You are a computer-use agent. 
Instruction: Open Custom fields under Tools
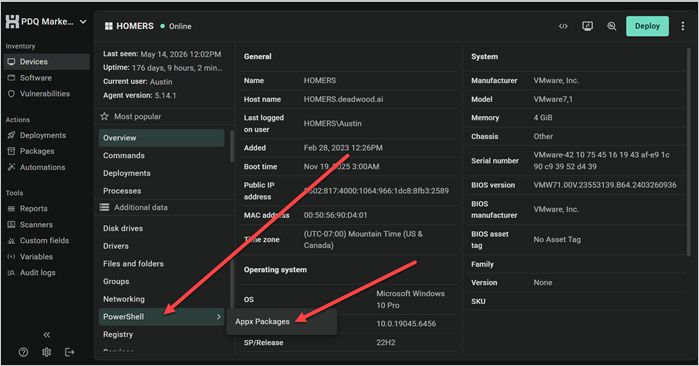point(44,241)
